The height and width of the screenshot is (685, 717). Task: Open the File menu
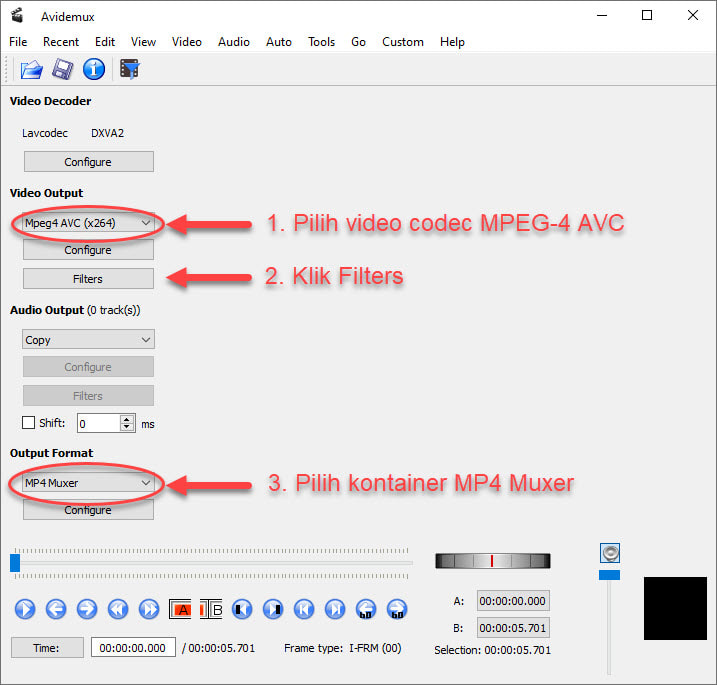point(18,42)
